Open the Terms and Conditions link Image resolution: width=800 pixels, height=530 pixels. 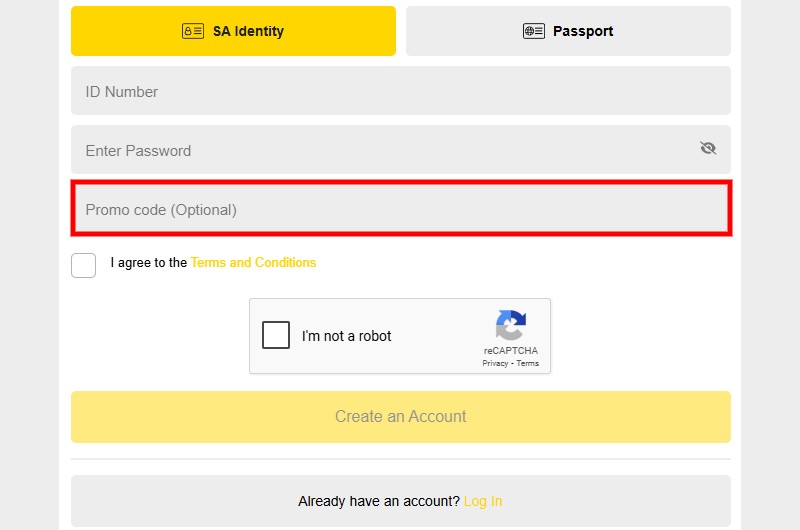coord(254,263)
